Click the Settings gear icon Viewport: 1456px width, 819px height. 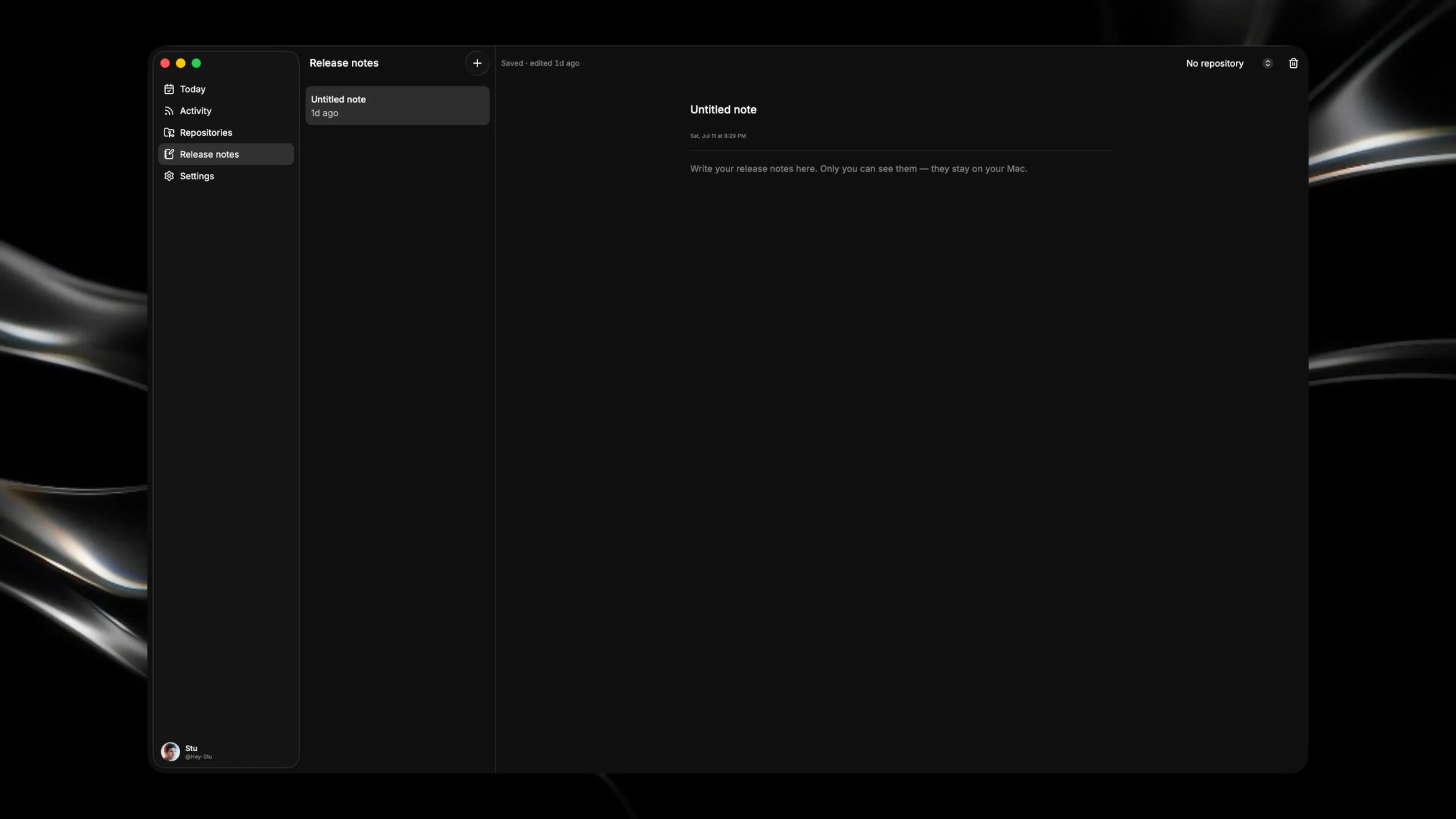click(x=169, y=176)
